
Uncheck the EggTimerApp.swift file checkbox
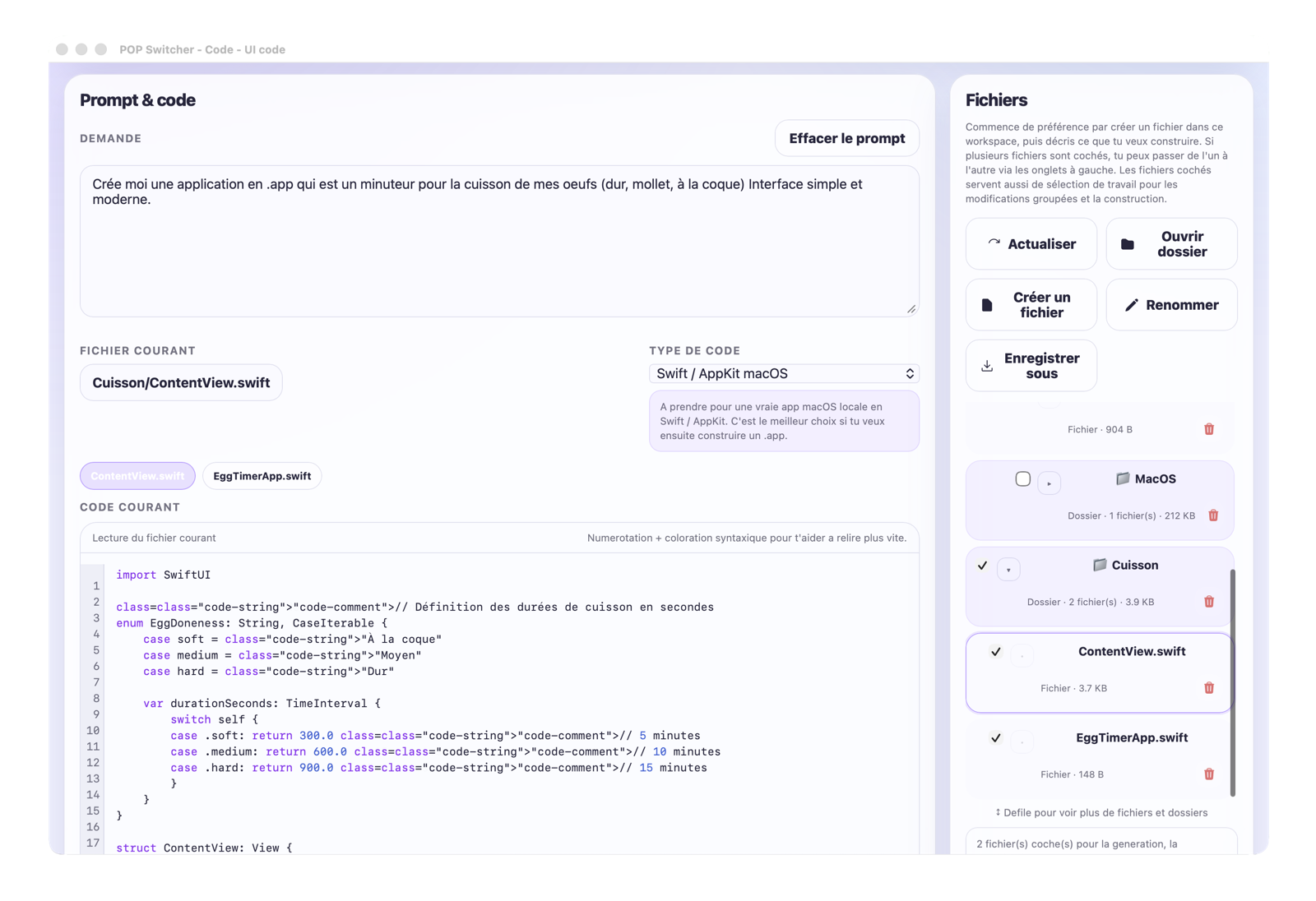click(x=996, y=738)
